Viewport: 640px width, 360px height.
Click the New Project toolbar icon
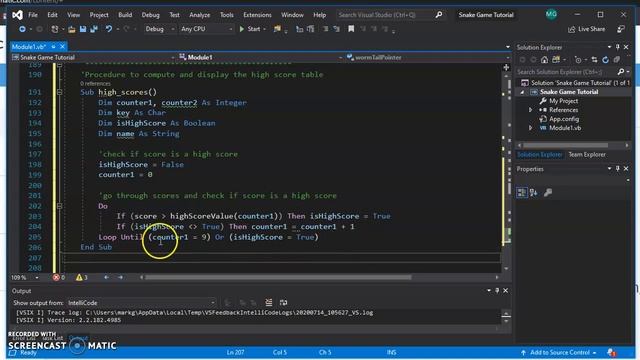(x=55, y=29)
